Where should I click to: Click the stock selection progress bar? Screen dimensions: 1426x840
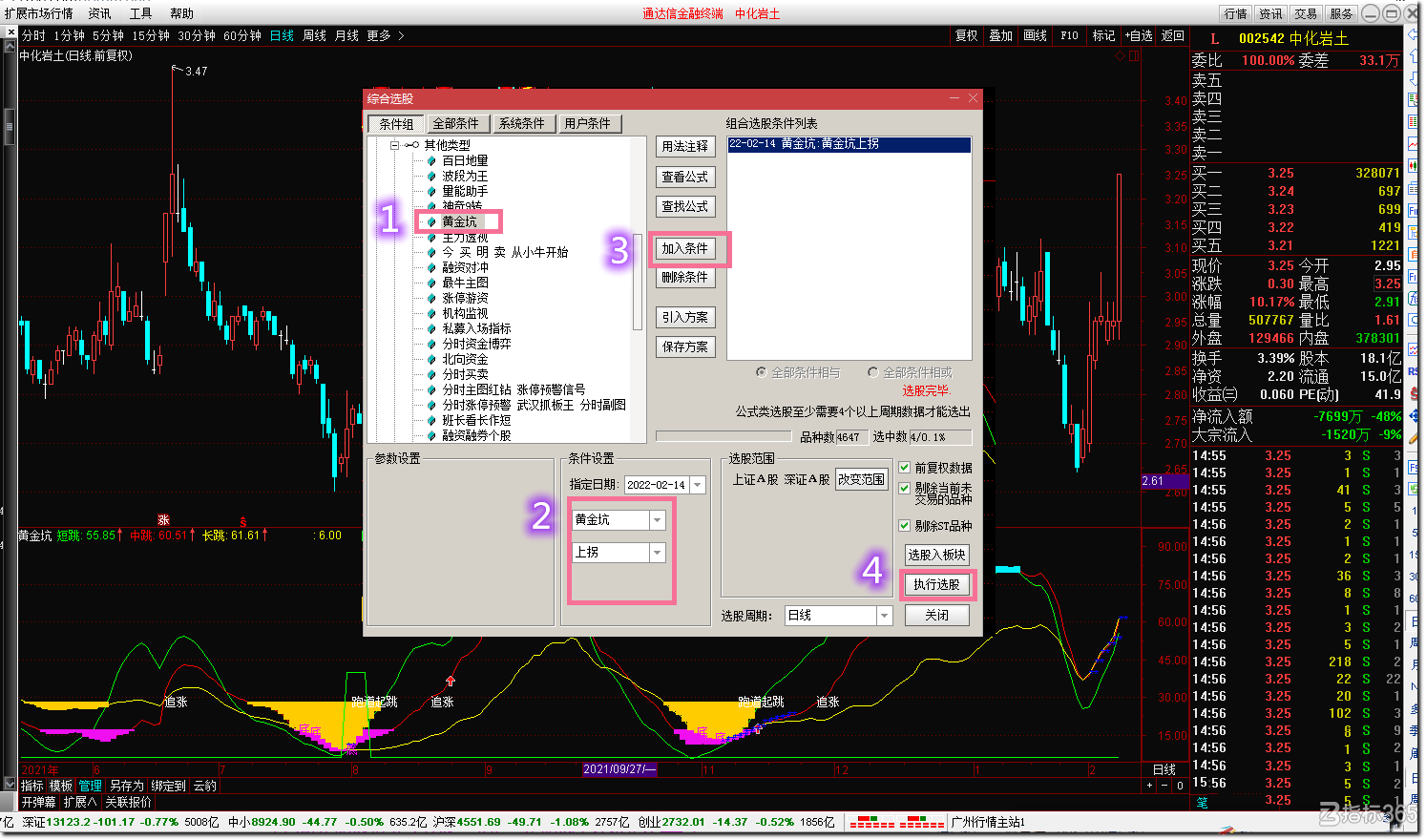pos(723,436)
